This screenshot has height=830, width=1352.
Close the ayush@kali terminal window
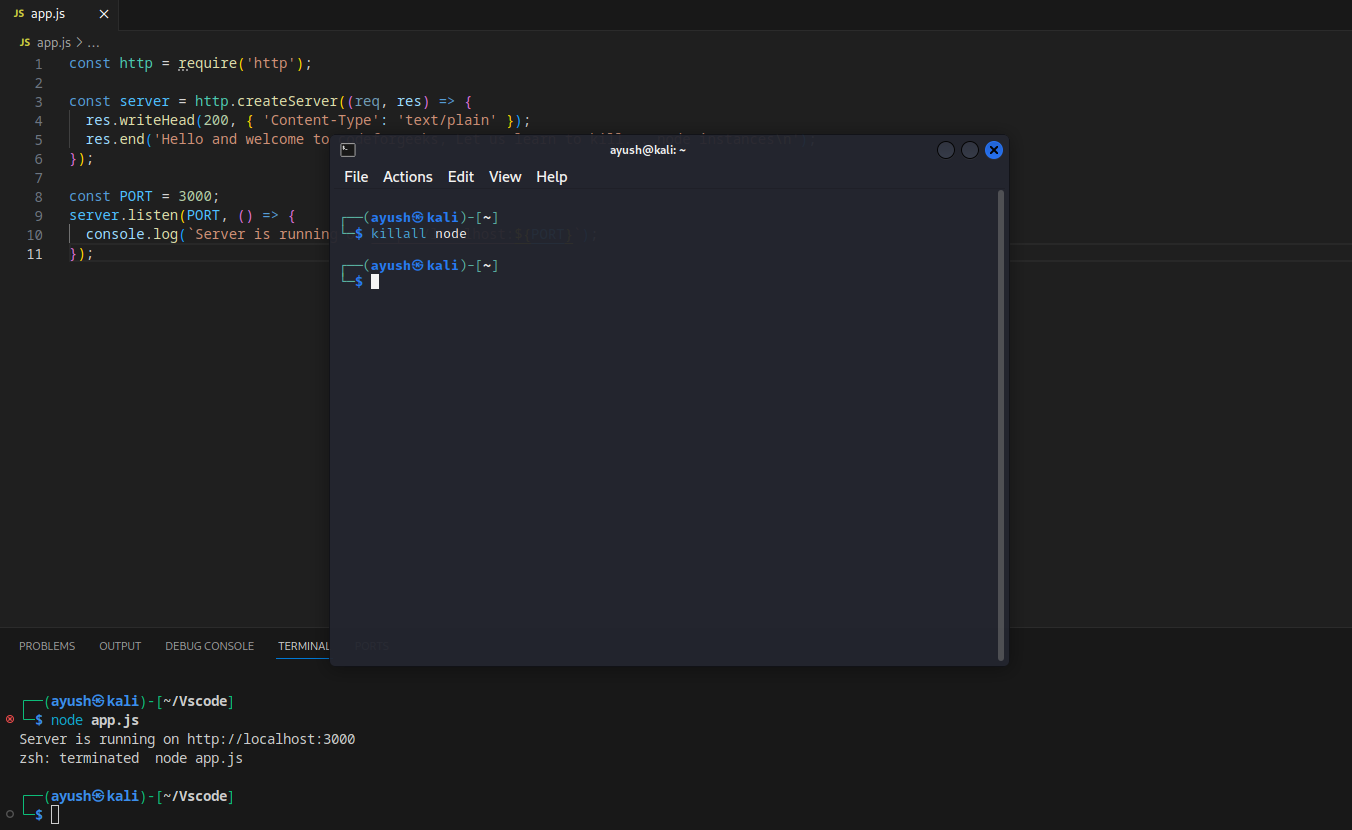click(x=994, y=150)
